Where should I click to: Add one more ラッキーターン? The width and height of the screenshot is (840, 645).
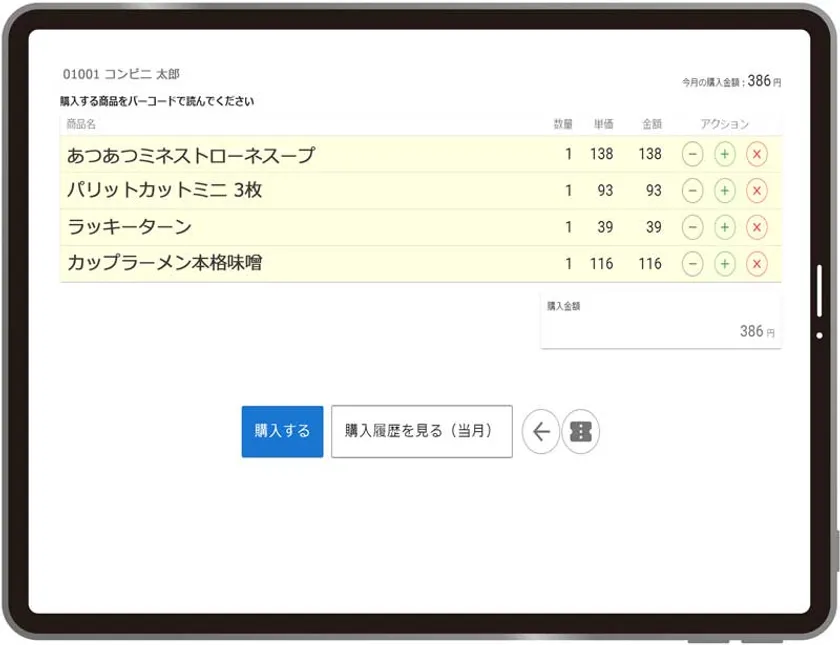[725, 227]
